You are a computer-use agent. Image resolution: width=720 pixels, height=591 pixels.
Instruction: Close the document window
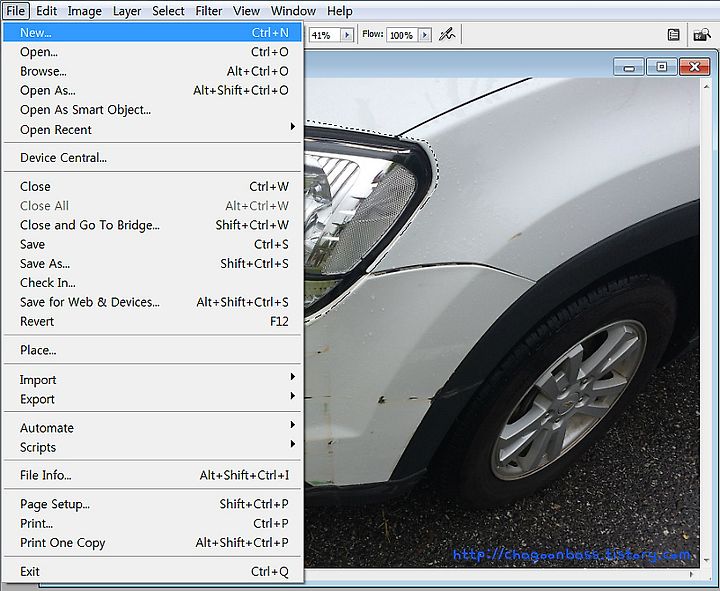pos(694,67)
